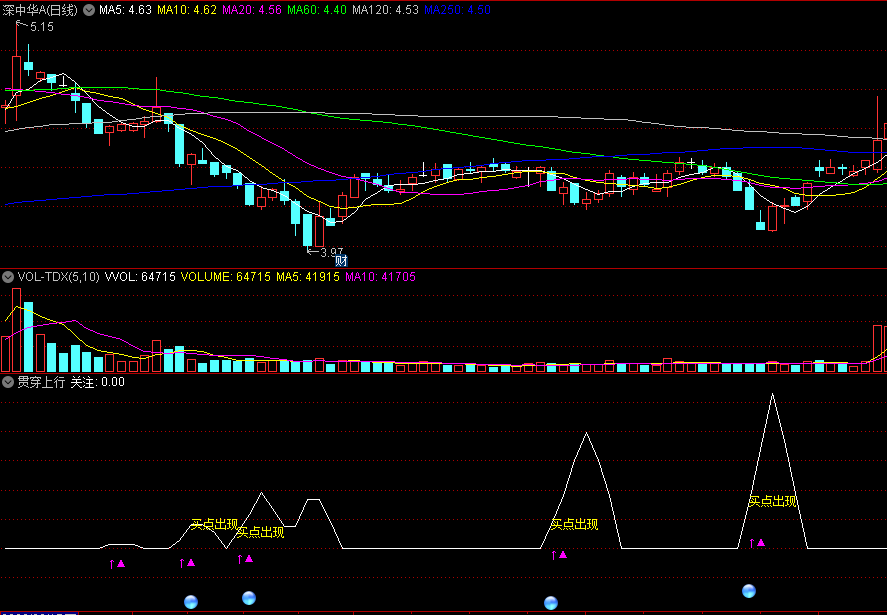Click the volume MA10: 41705 label
This screenshot has width=887, height=615.
[x=380, y=277]
